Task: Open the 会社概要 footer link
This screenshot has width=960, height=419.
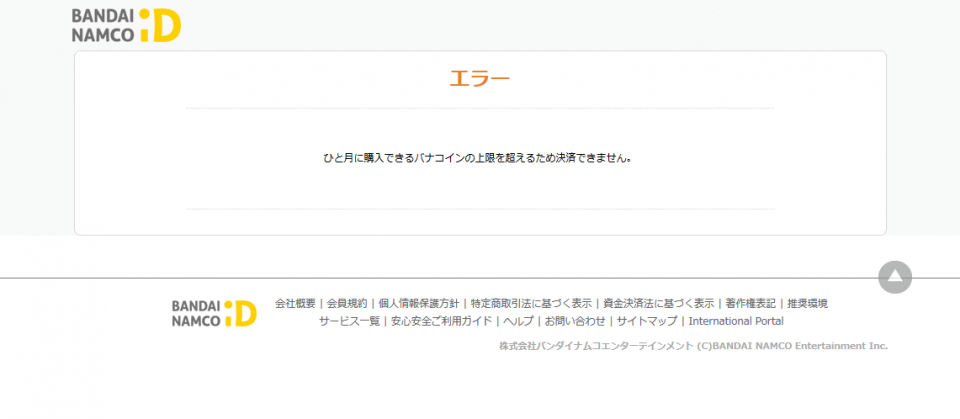Action: coord(295,303)
